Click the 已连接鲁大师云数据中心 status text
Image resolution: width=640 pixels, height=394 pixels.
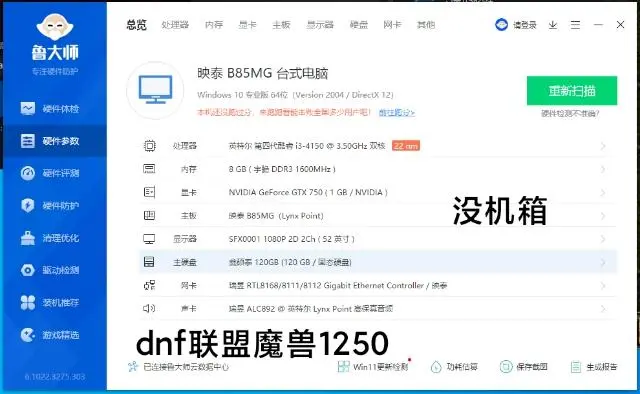[x=186, y=367]
